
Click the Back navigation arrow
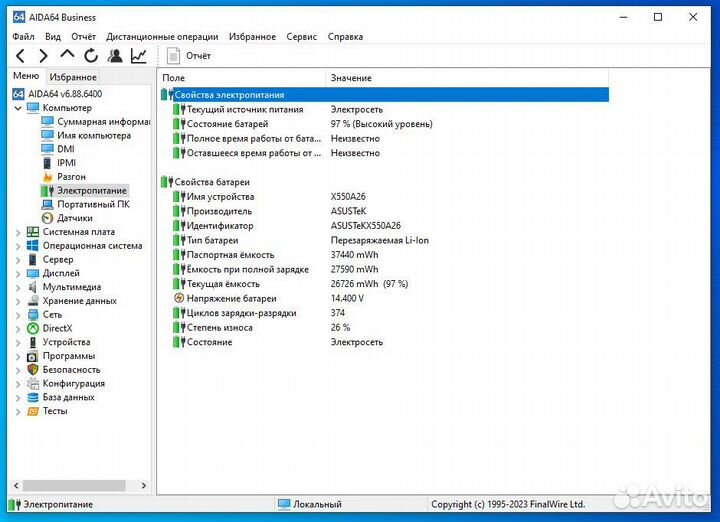point(20,56)
